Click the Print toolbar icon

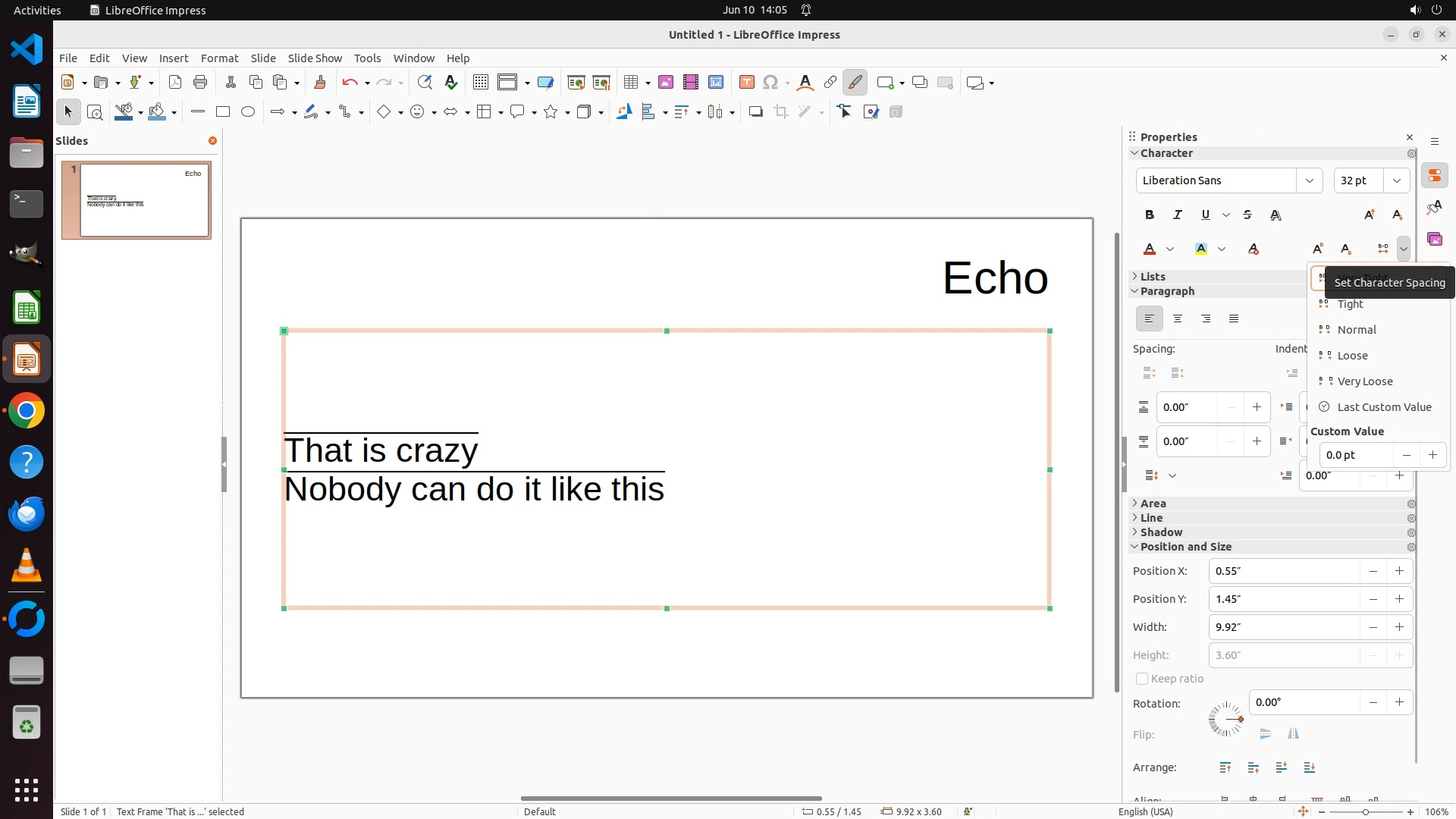tap(200, 83)
